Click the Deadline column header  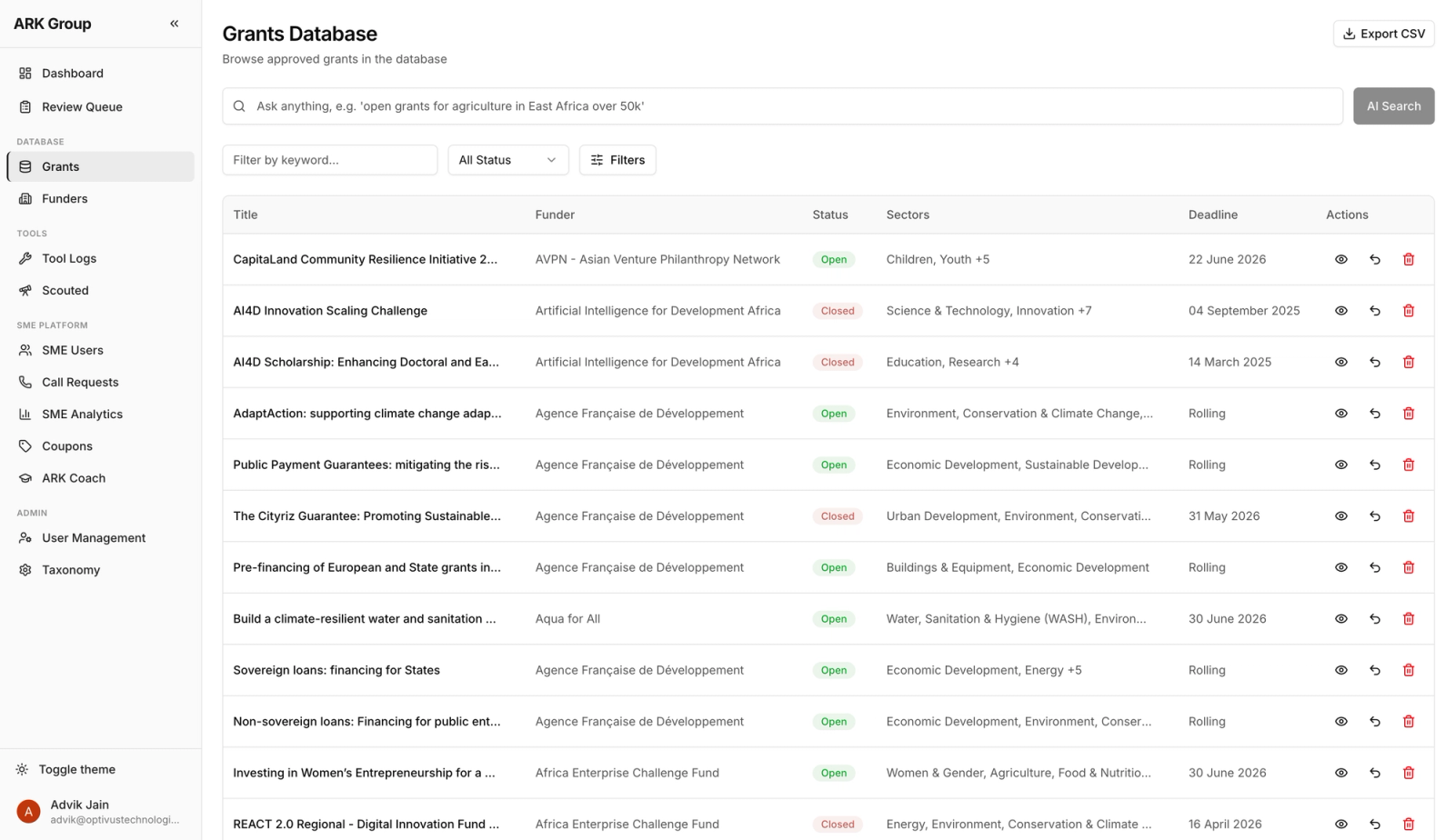1212,215
